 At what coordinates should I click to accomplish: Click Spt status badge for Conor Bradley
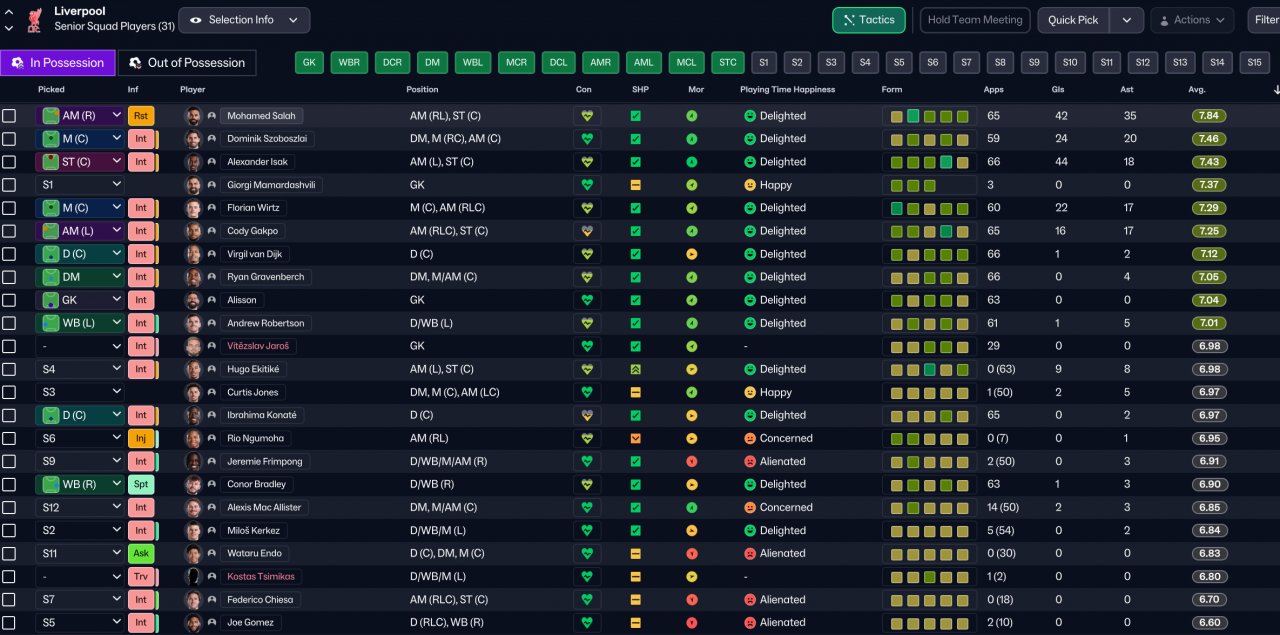141,484
